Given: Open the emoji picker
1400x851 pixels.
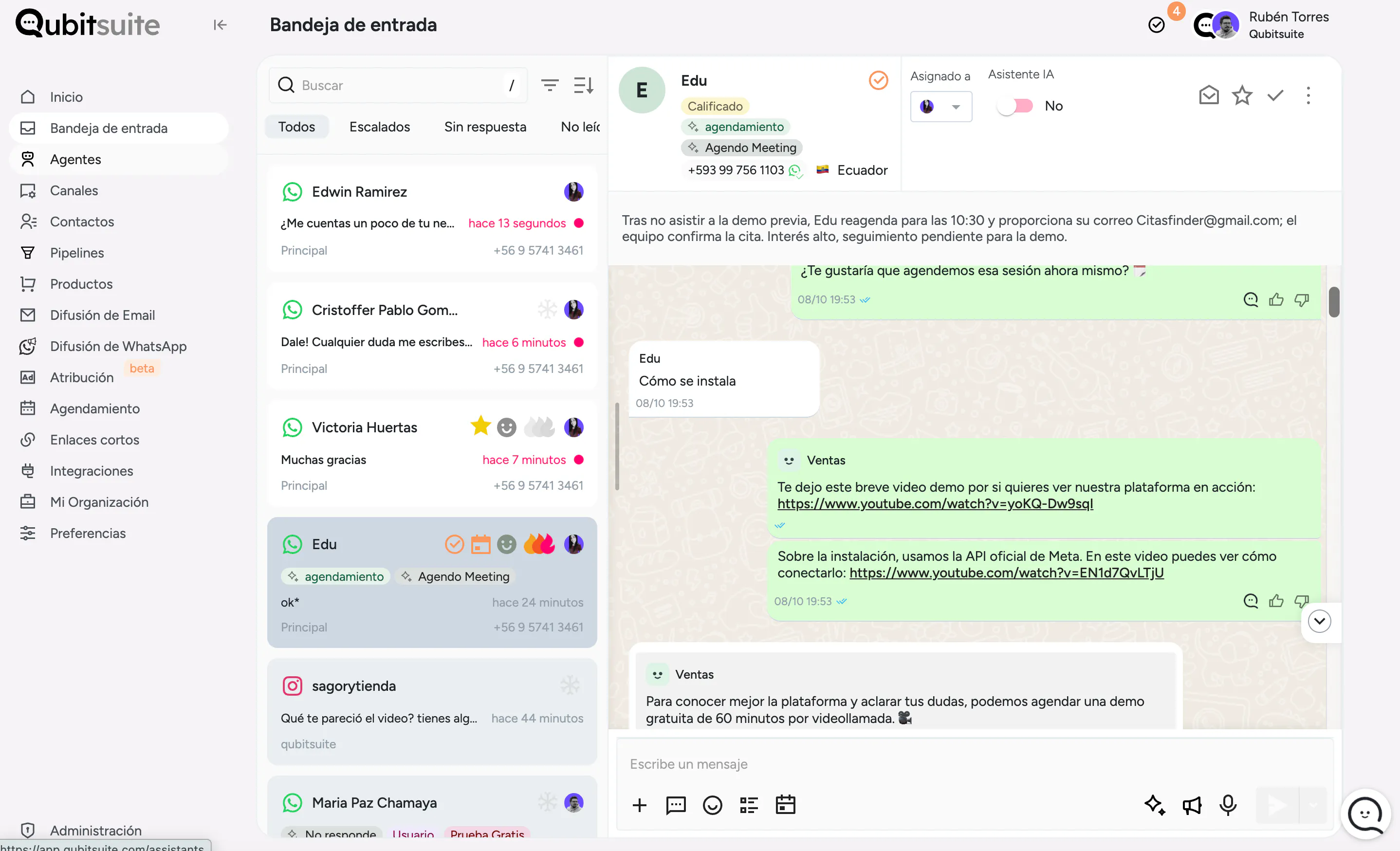Looking at the screenshot, I should point(712,805).
